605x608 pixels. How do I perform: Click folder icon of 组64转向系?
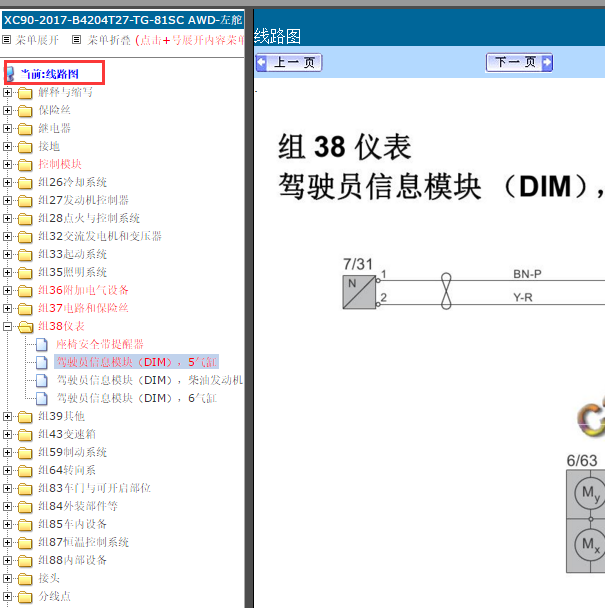[x=25, y=471]
